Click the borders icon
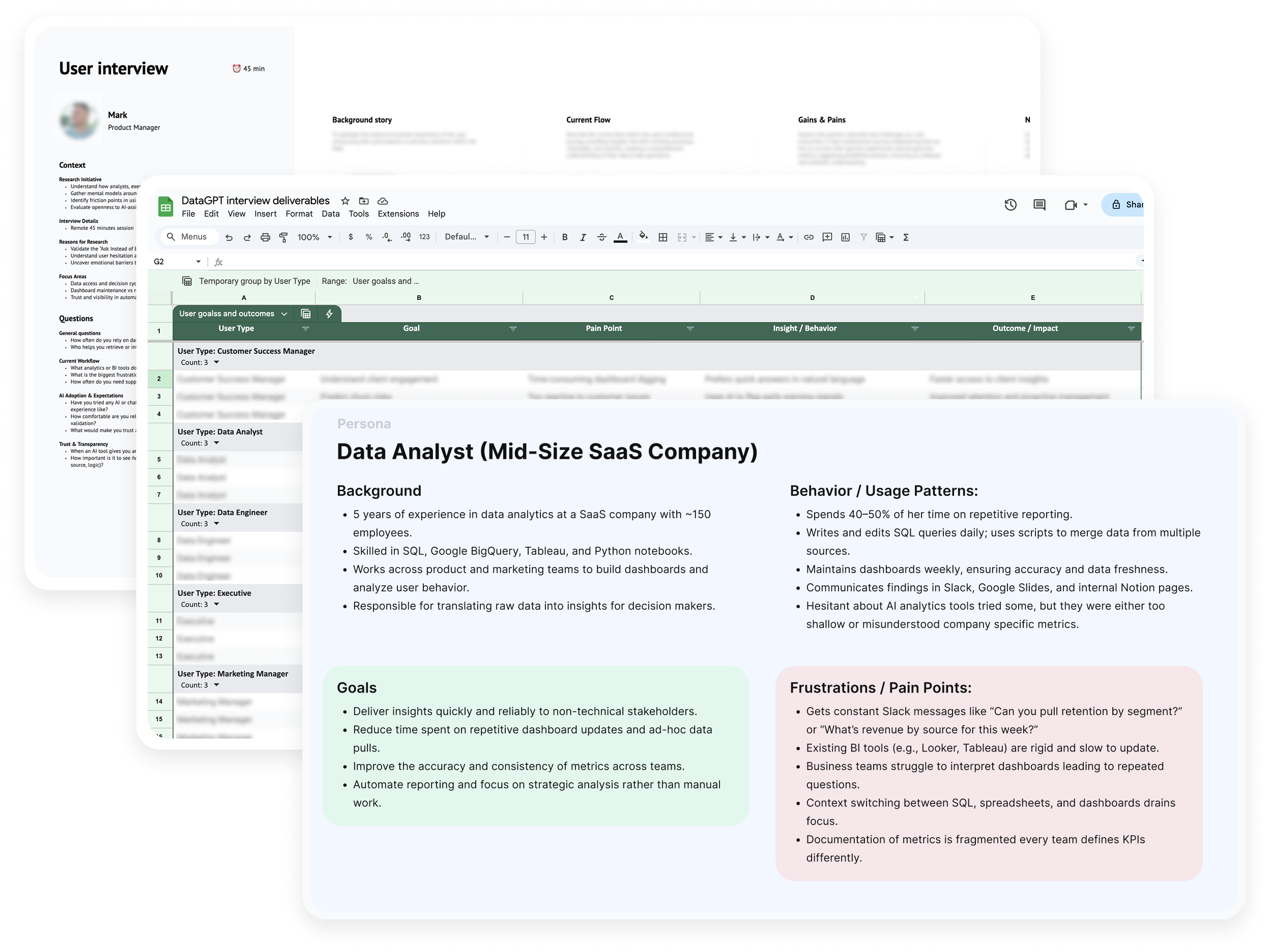 (x=662, y=237)
